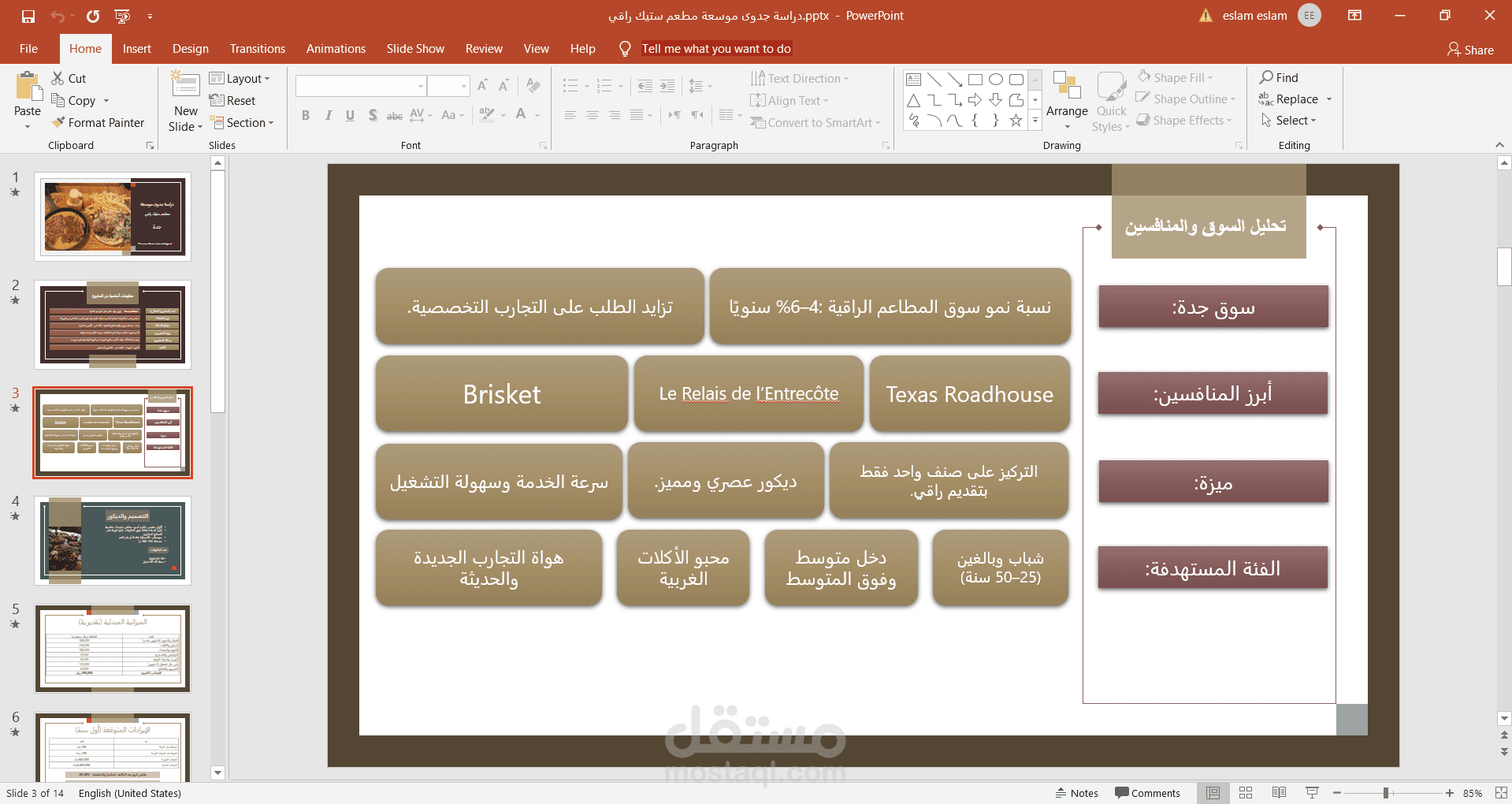Open the font name combo box
The image size is (1512, 804).
361,85
